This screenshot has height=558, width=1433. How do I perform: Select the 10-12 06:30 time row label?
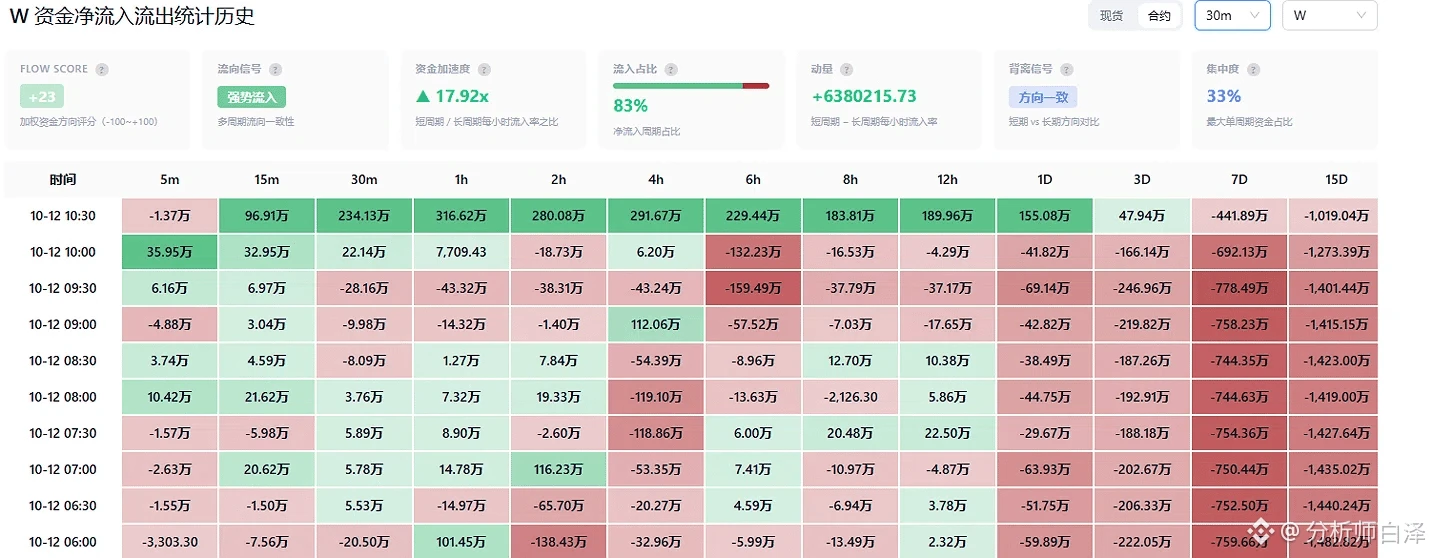click(63, 506)
